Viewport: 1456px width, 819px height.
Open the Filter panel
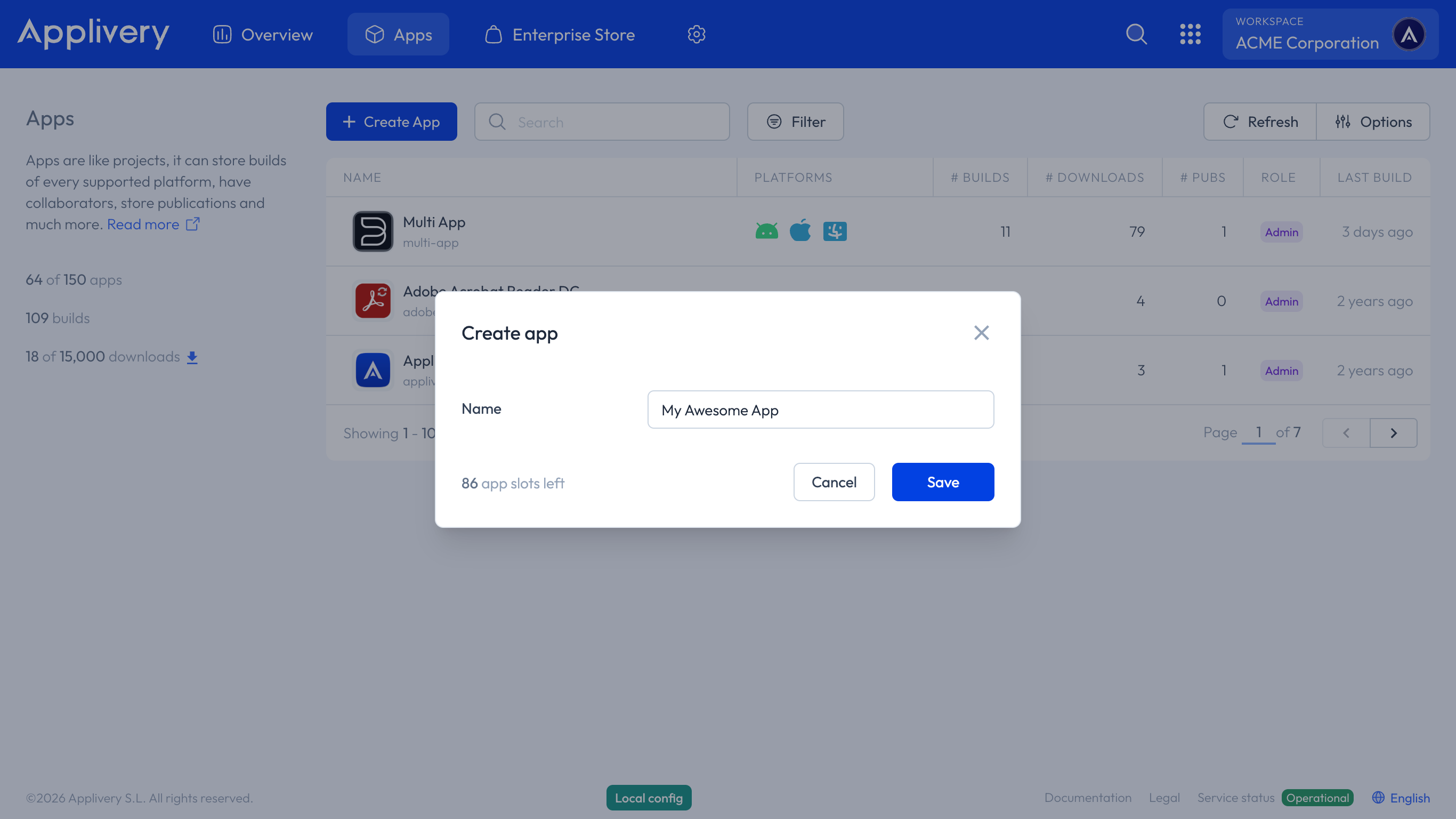tap(795, 122)
